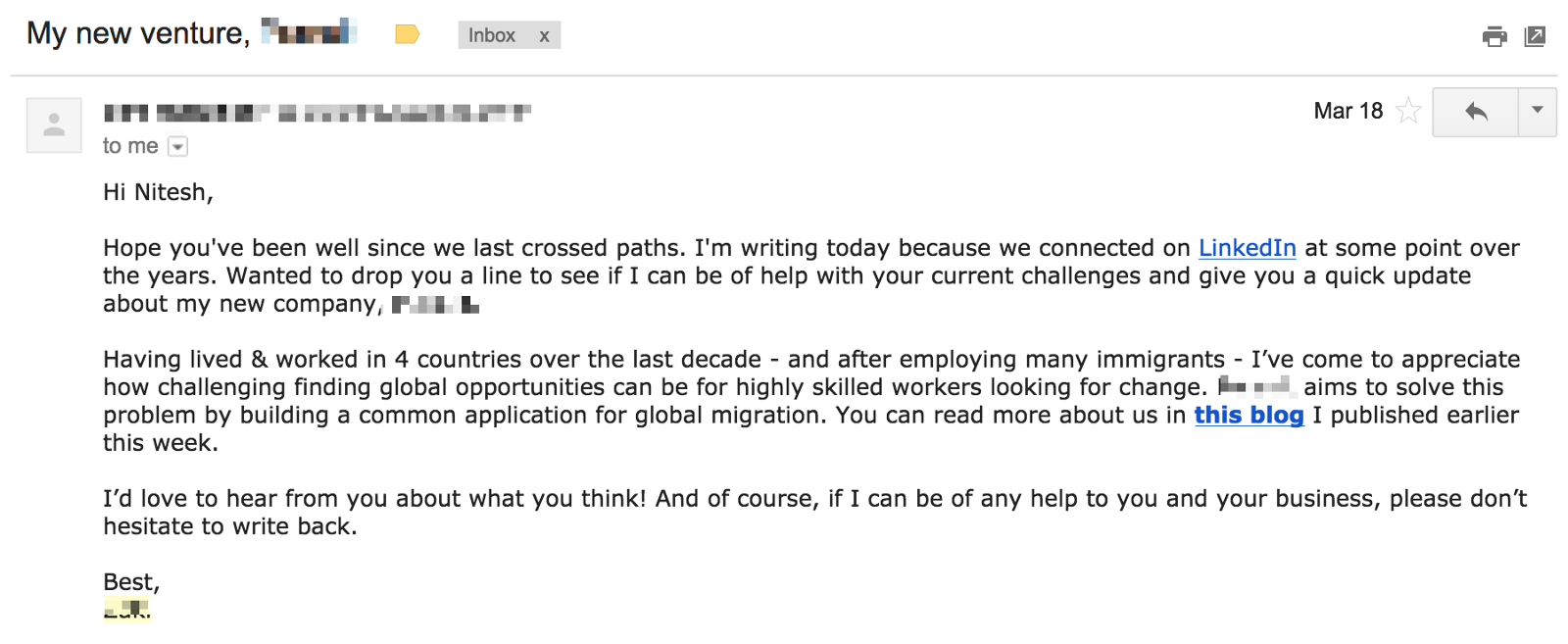Remove the Inbox label with x
1568x644 pixels.
point(544,36)
